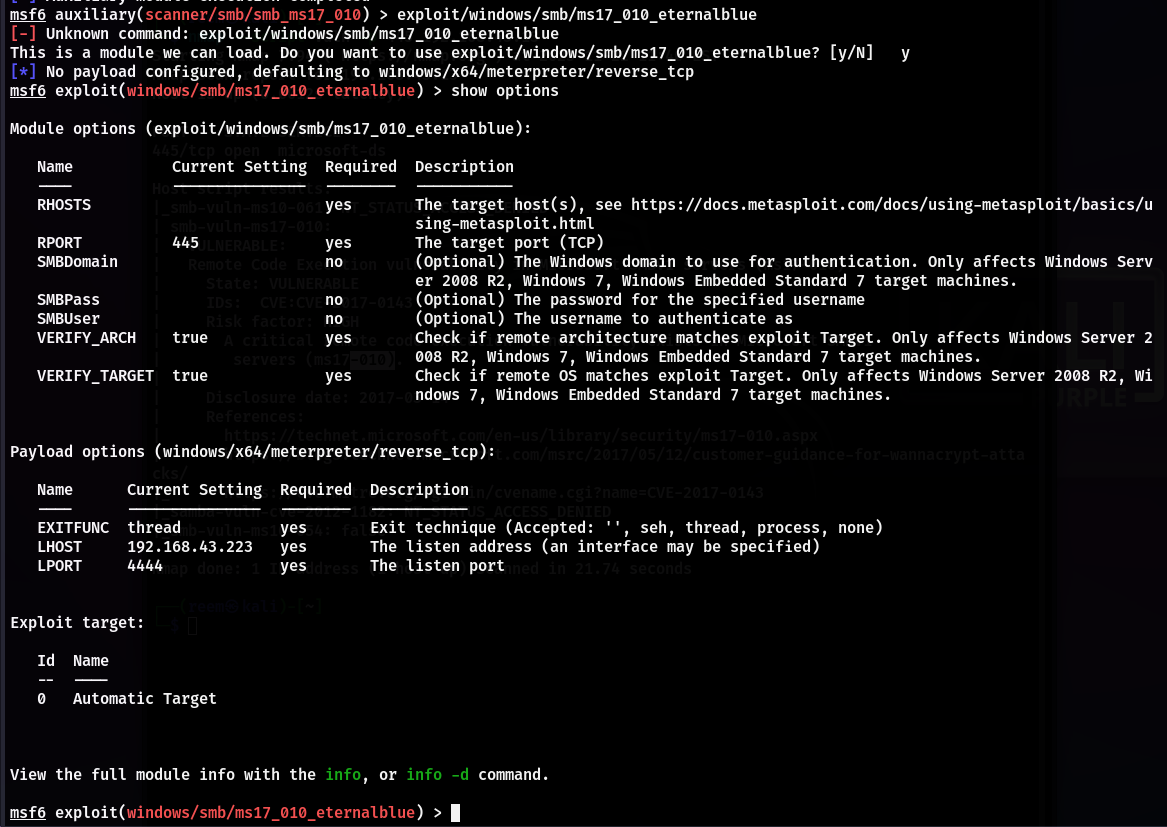Click the SMBDomain option name
The width and height of the screenshot is (1167, 827).
(77, 262)
